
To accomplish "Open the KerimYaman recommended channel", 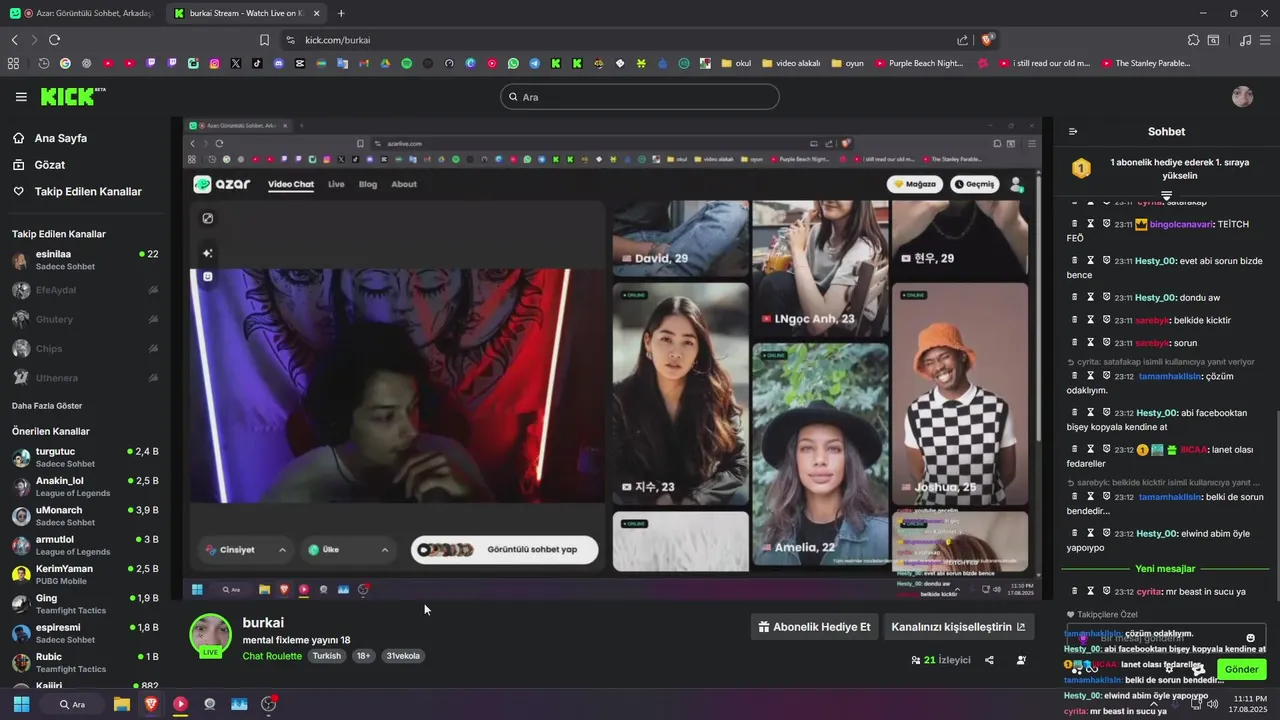I will pos(85,574).
